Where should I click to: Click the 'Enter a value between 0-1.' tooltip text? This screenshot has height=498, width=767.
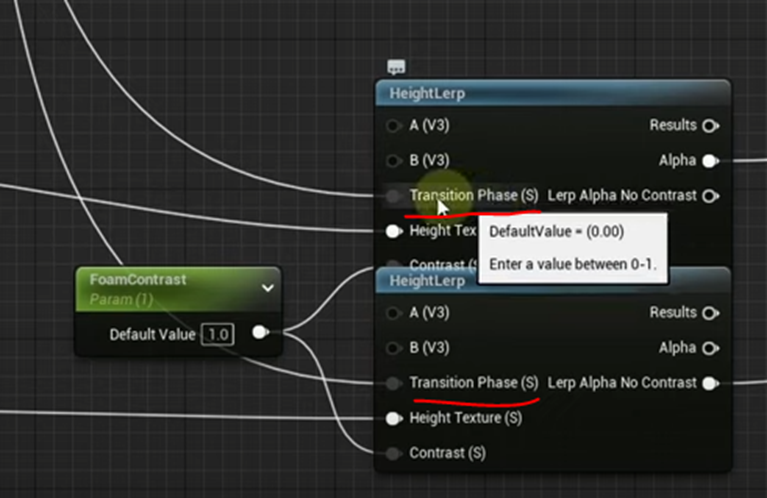pos(572,264)
